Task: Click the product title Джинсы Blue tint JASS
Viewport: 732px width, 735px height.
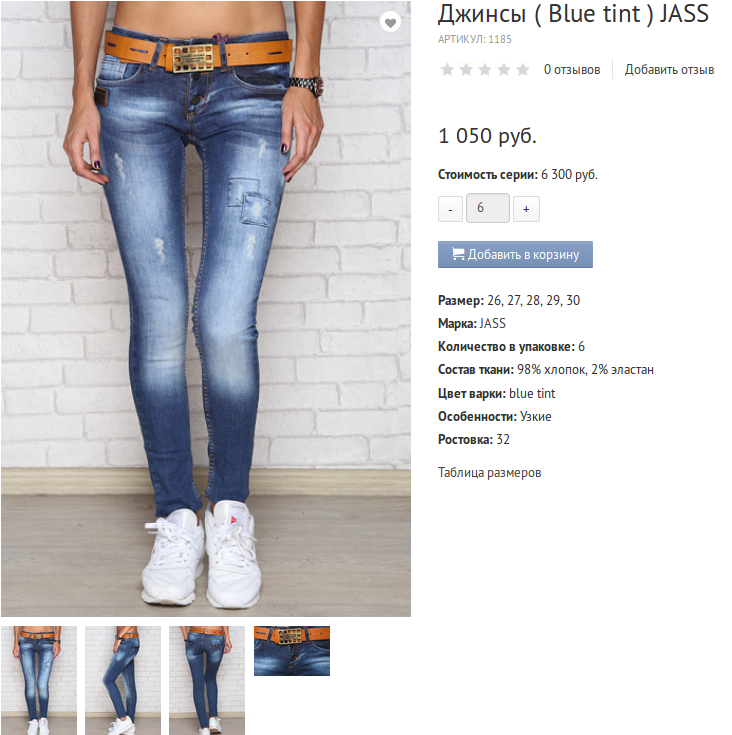Action: pos(573,14)
